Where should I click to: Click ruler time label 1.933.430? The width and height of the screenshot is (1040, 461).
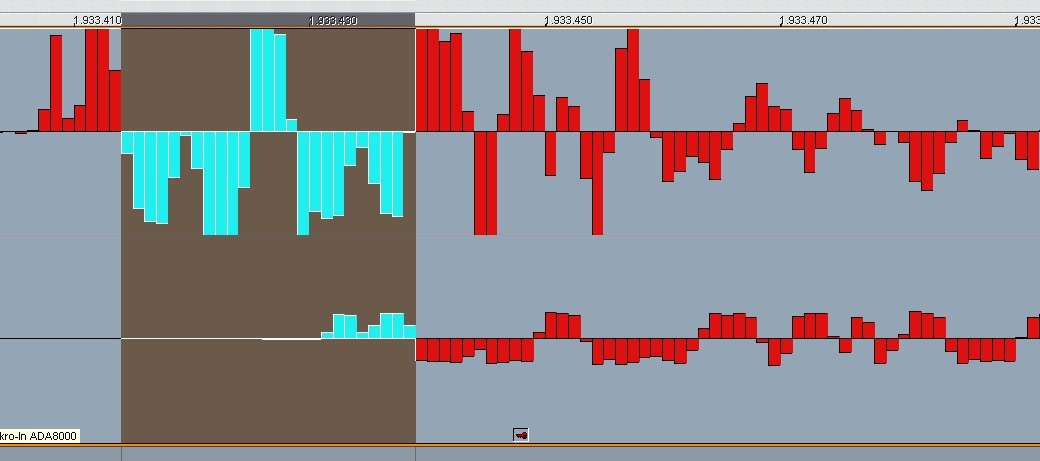[333, 21]
